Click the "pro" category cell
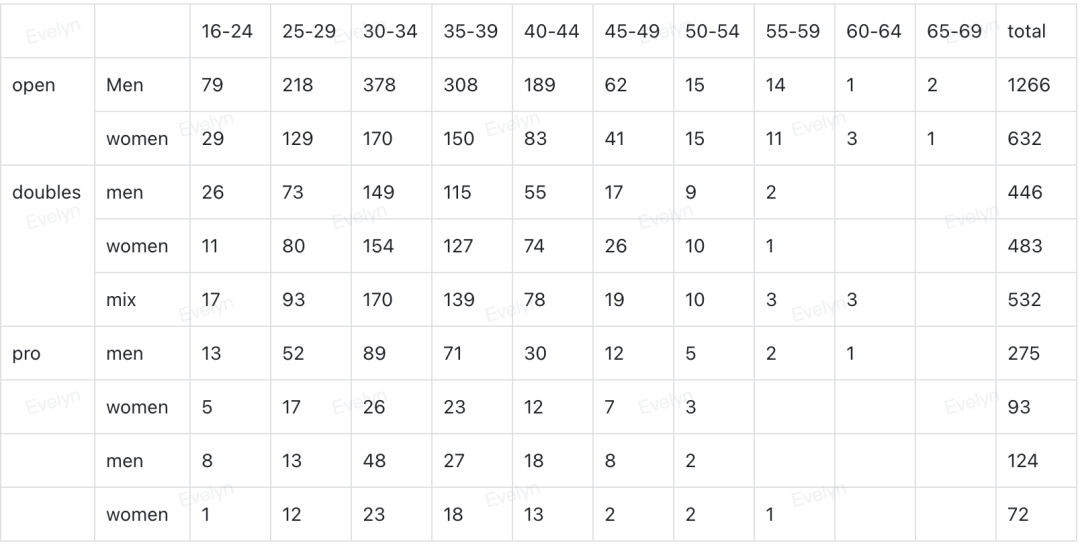The height and width of the screenshot is (545, 1080). pos(27,353)
